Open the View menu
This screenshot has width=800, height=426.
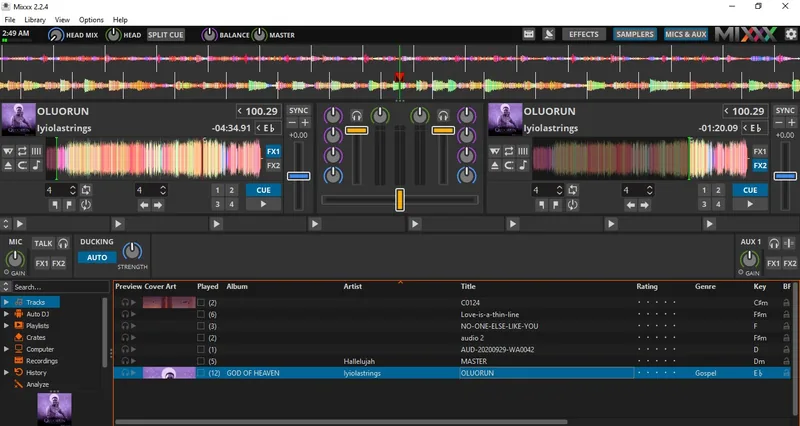click(62, 19)
